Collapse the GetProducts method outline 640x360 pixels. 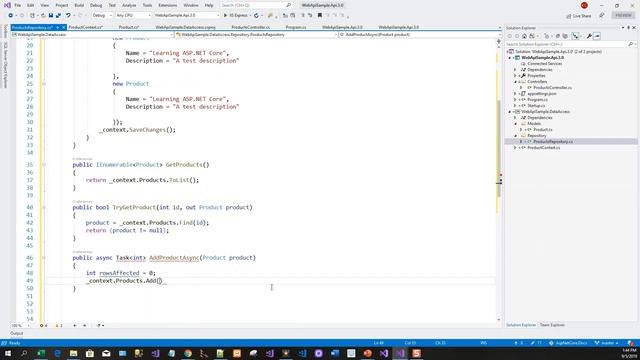(44, 165)
